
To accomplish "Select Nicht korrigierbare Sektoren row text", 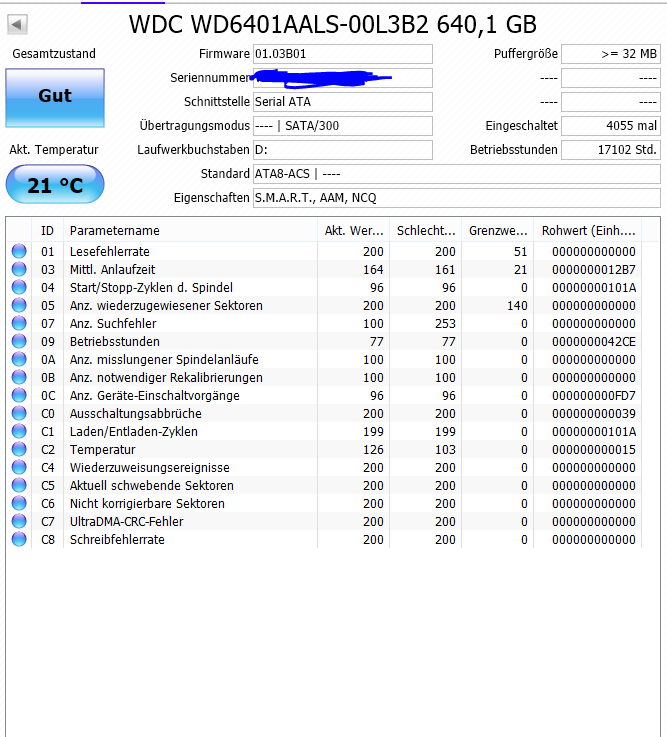I will point(147,504).
